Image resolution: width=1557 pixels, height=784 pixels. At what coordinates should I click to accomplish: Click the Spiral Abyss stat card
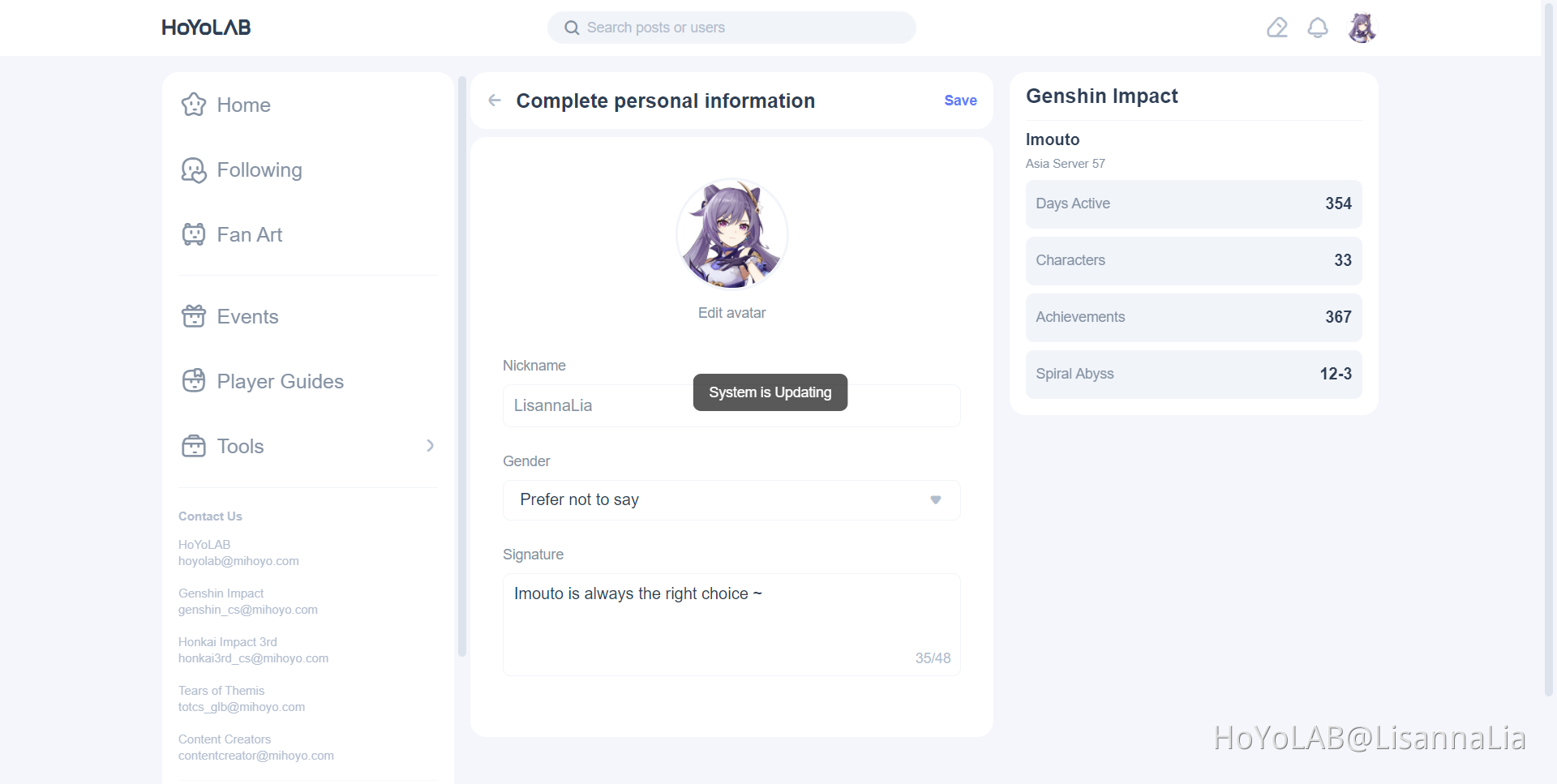[1193, 374]
